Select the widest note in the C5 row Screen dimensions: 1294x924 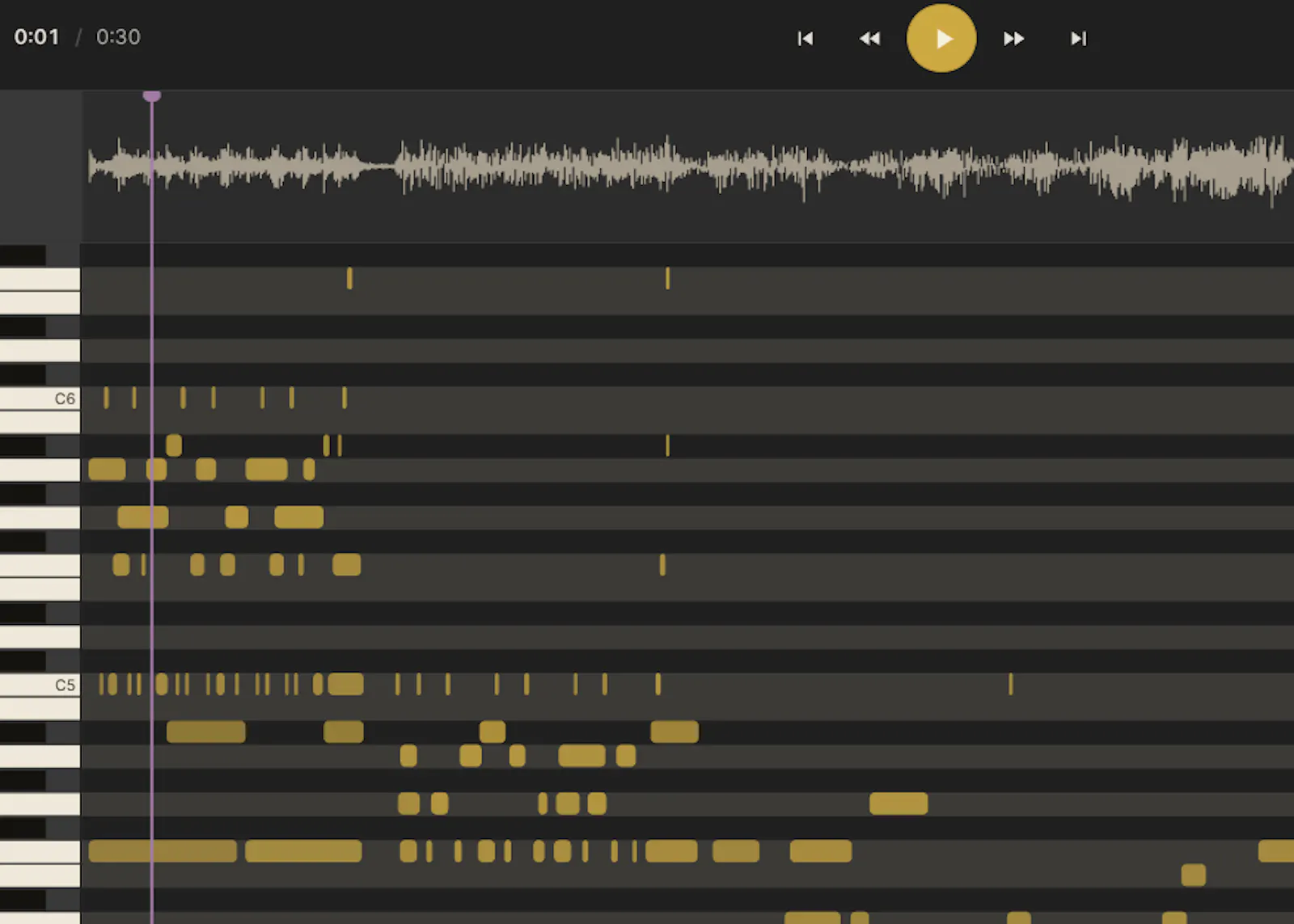(346, 685)
